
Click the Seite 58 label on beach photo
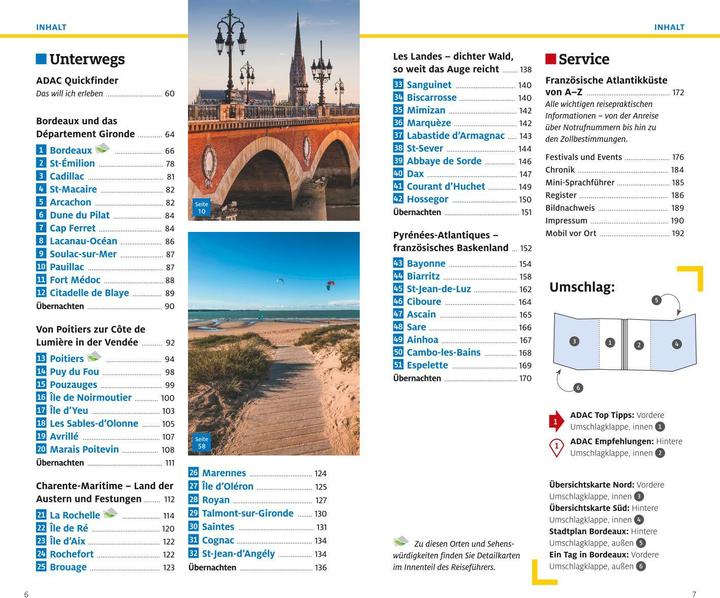(202, 442)
